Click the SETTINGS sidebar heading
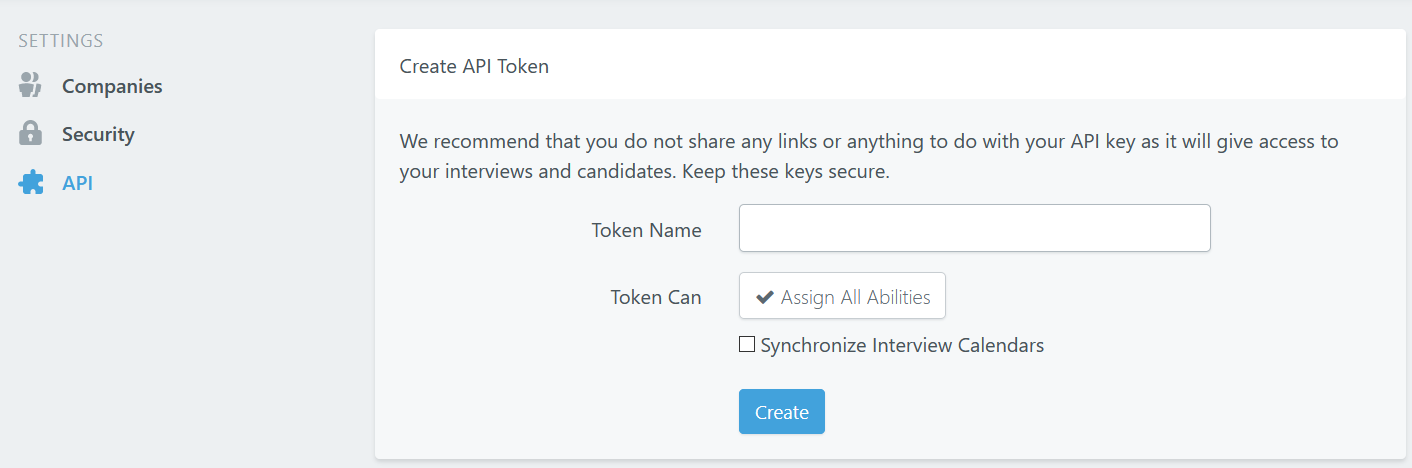Viewport: 1412px width, 468px height. 61,41
